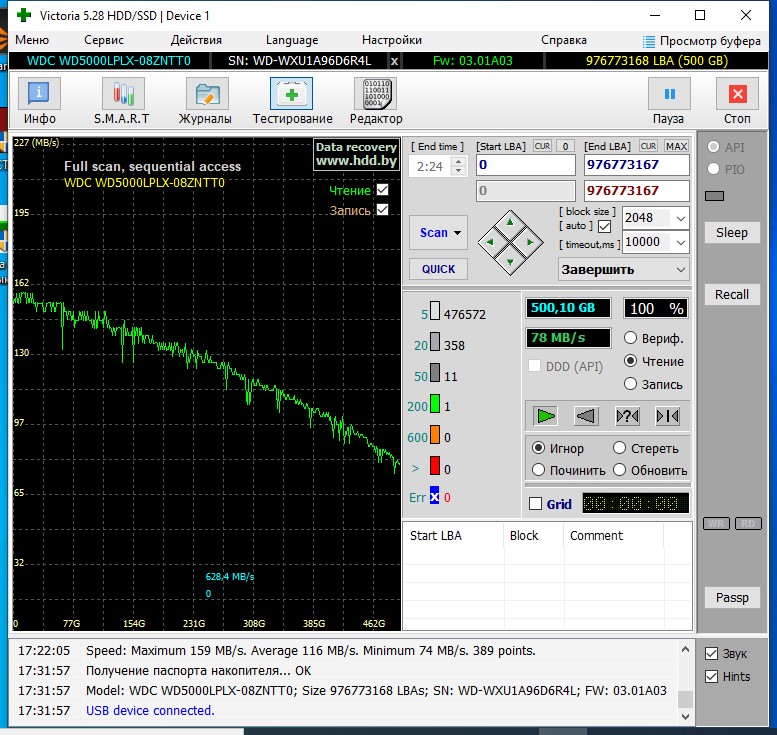Increase End time with up stepper

point(458,162)
